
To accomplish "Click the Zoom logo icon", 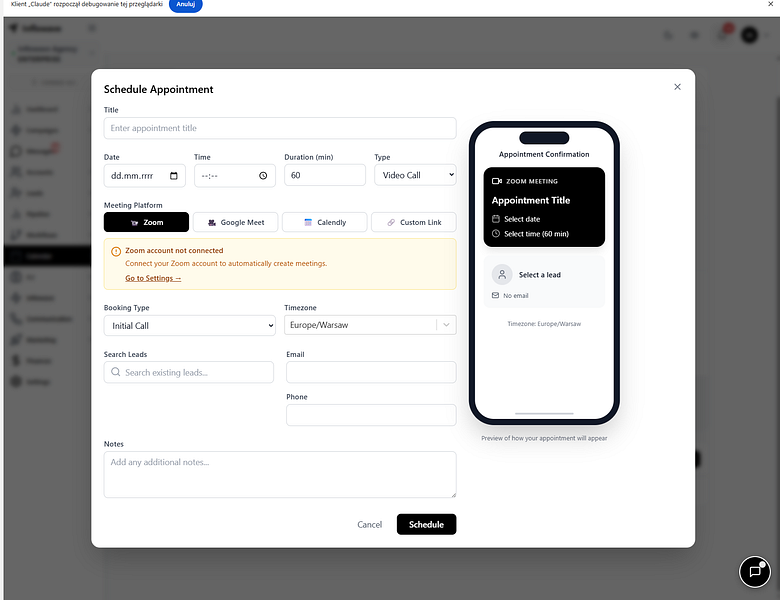I will coord(134,222).
